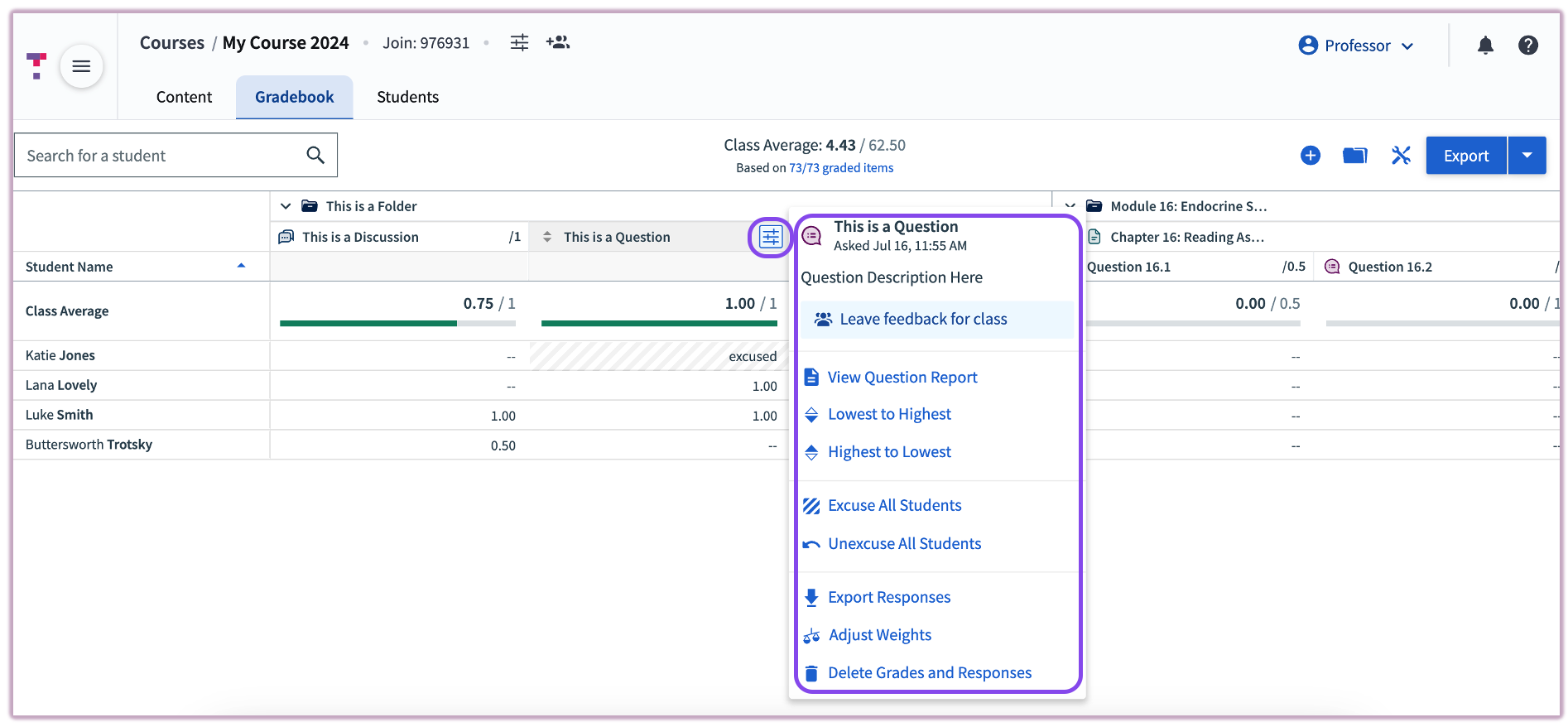Sort grades Lowest to Highest
1568x727 pixels.
point(889,414)
